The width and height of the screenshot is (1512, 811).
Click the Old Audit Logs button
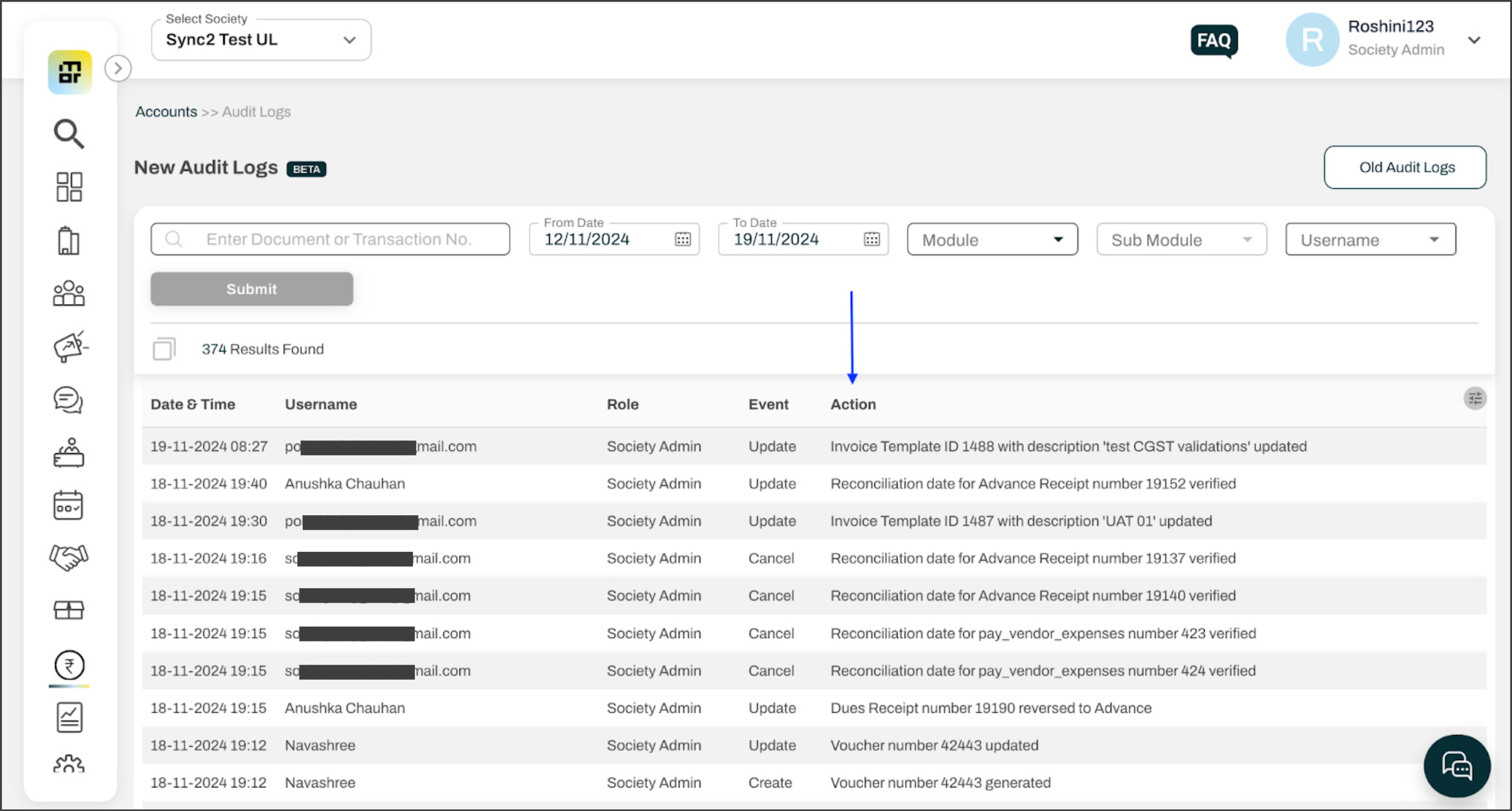coord(1405,167)
